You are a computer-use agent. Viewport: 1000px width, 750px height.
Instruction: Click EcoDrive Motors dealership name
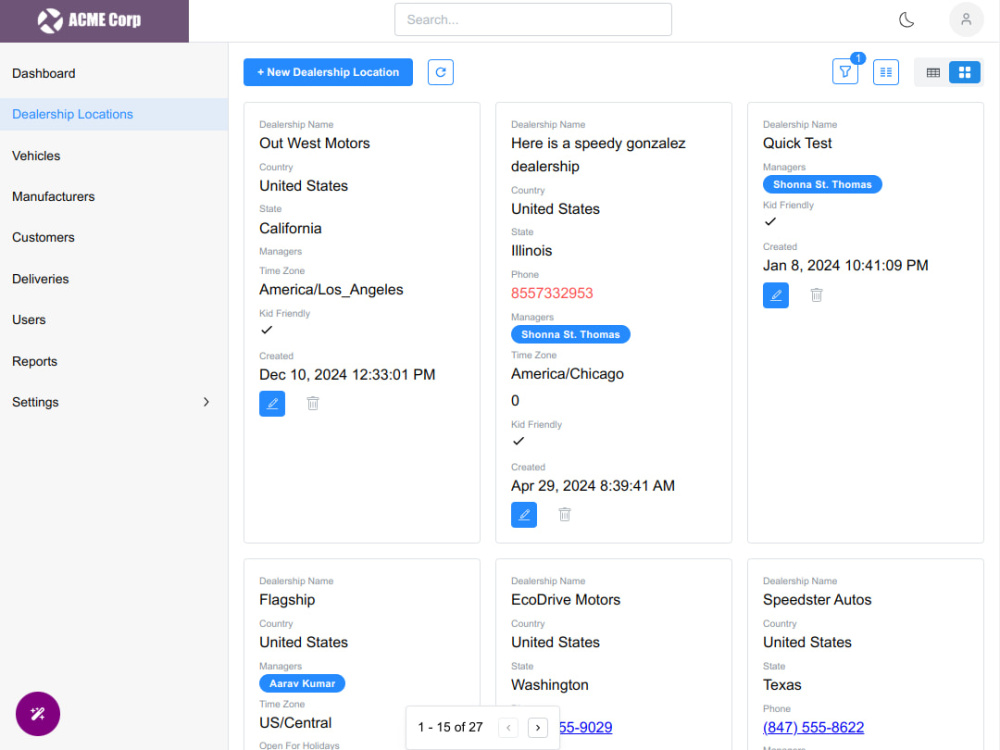coord(566,599)
